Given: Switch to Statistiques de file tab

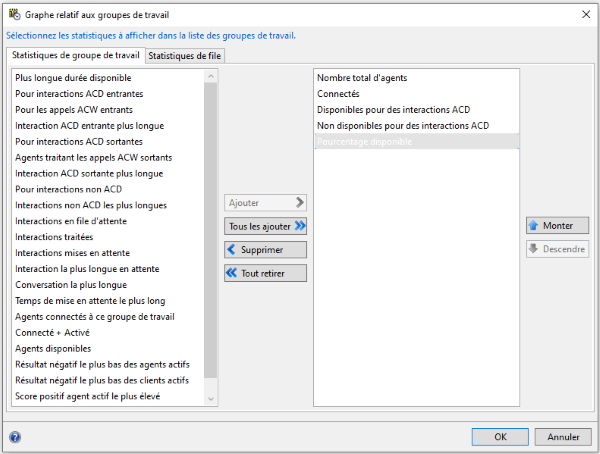Looking at the screenshot, I should tap(186, 56).
